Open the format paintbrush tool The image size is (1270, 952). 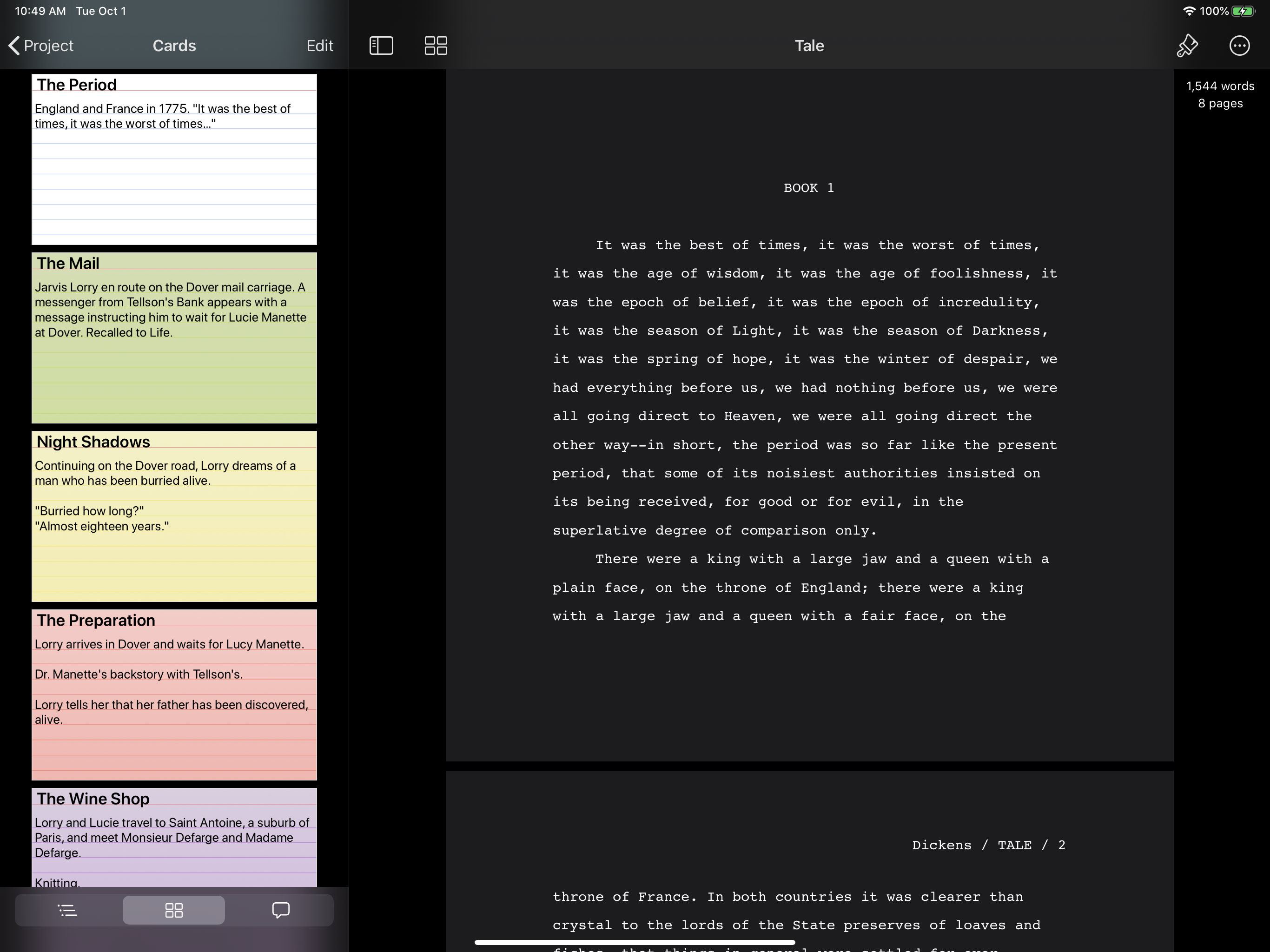tap(1187, 46)
